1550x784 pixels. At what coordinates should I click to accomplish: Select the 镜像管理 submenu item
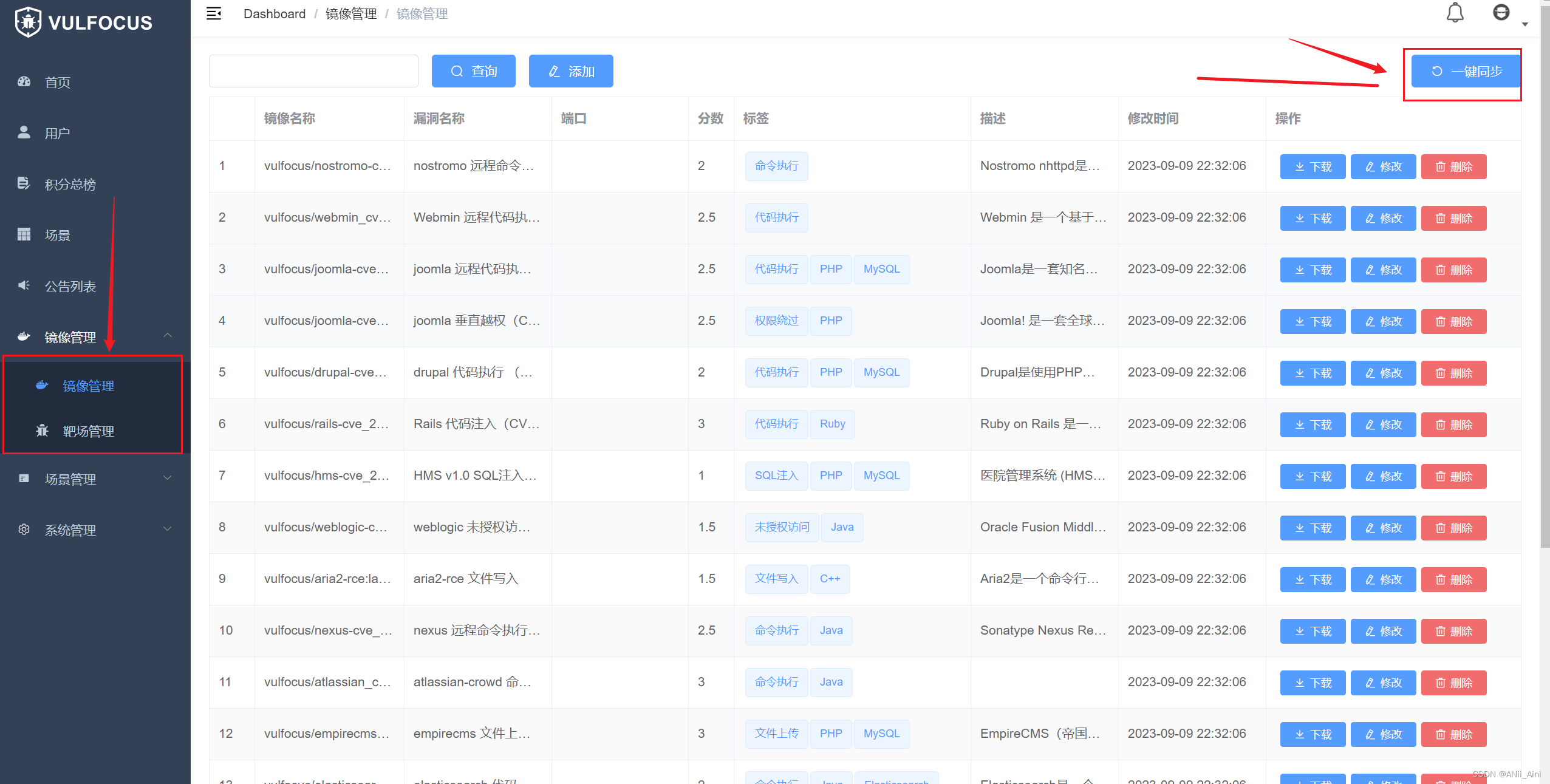88,386
